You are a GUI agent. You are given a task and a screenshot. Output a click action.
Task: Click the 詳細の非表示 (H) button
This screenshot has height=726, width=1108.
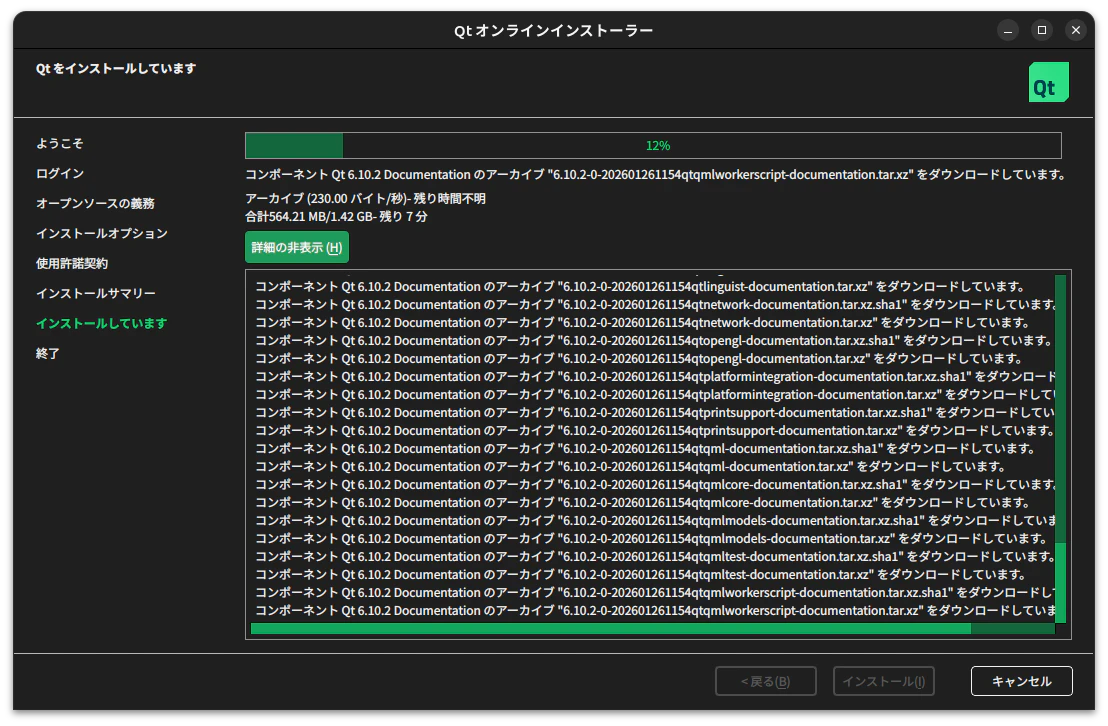click(x=297, y=247)
